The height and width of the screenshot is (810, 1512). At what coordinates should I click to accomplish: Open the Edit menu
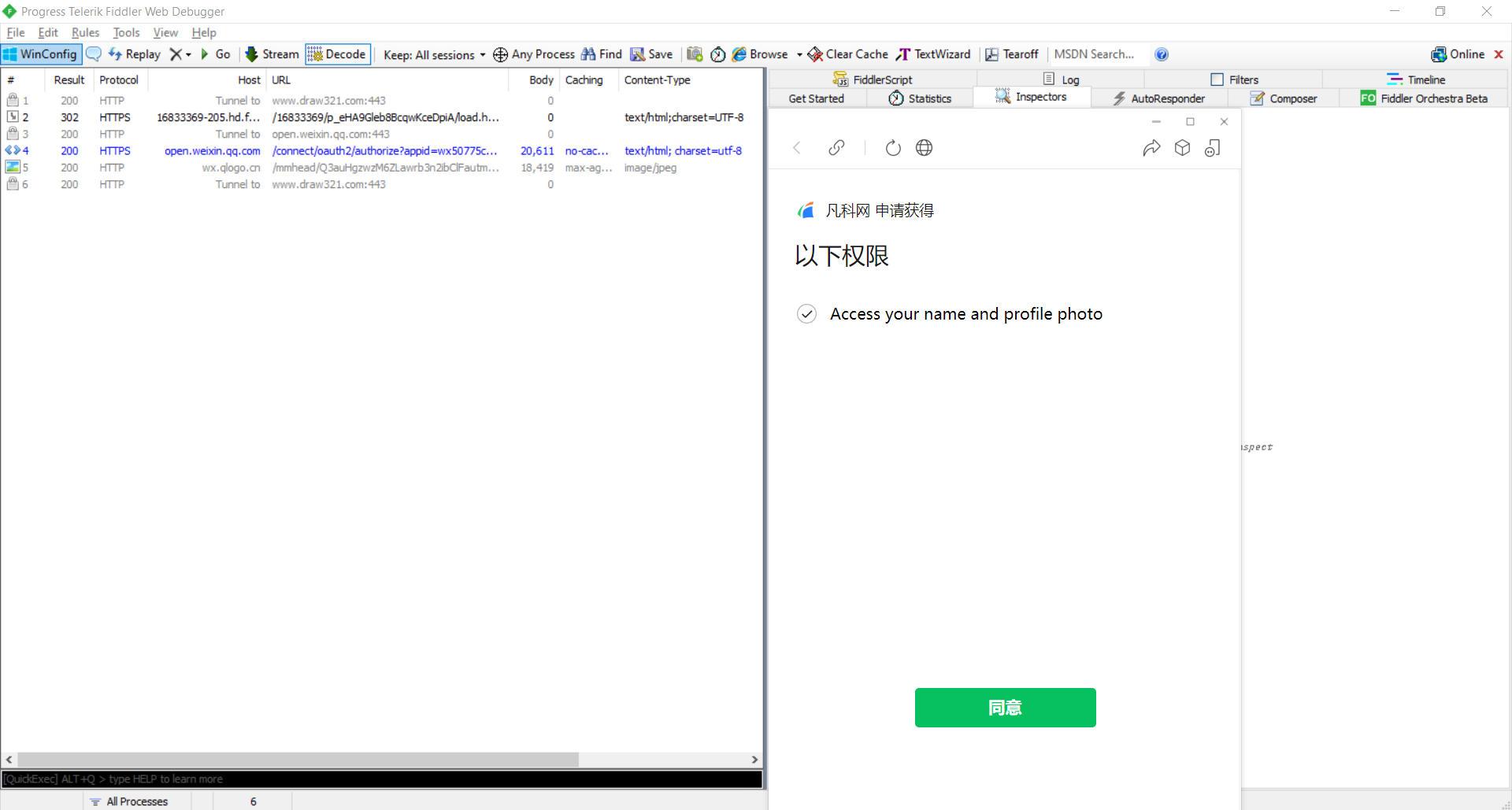[x=48, y=33]
